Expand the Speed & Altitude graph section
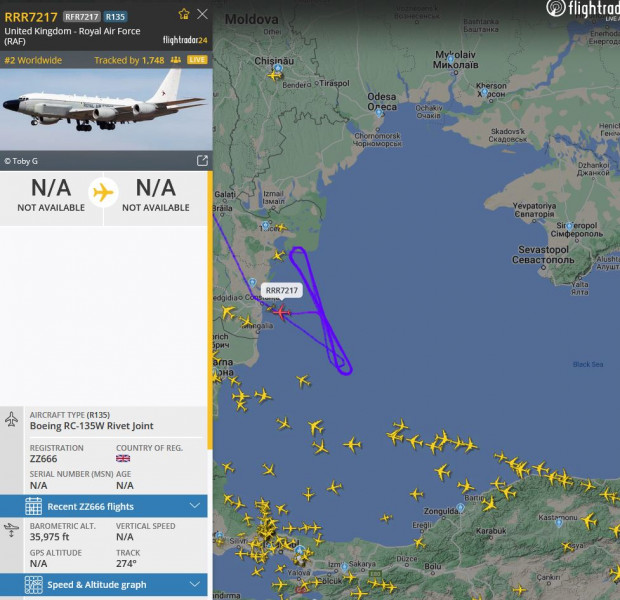This screenshot has height=600, width=620. [x=104, y=584]
